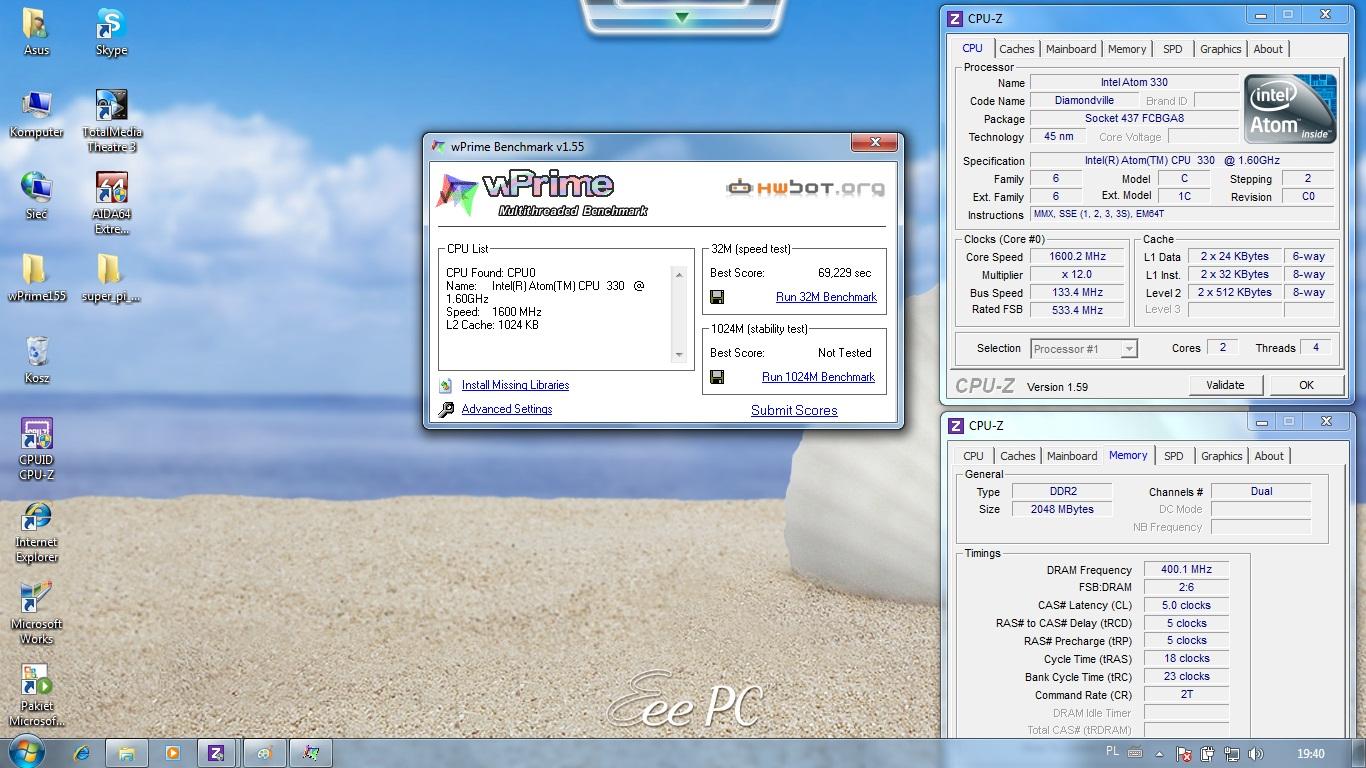Click the DRAM Frequency 400.1 MHz value
The width and height of the screenshot is (1366, 768).
(1186, 570)
